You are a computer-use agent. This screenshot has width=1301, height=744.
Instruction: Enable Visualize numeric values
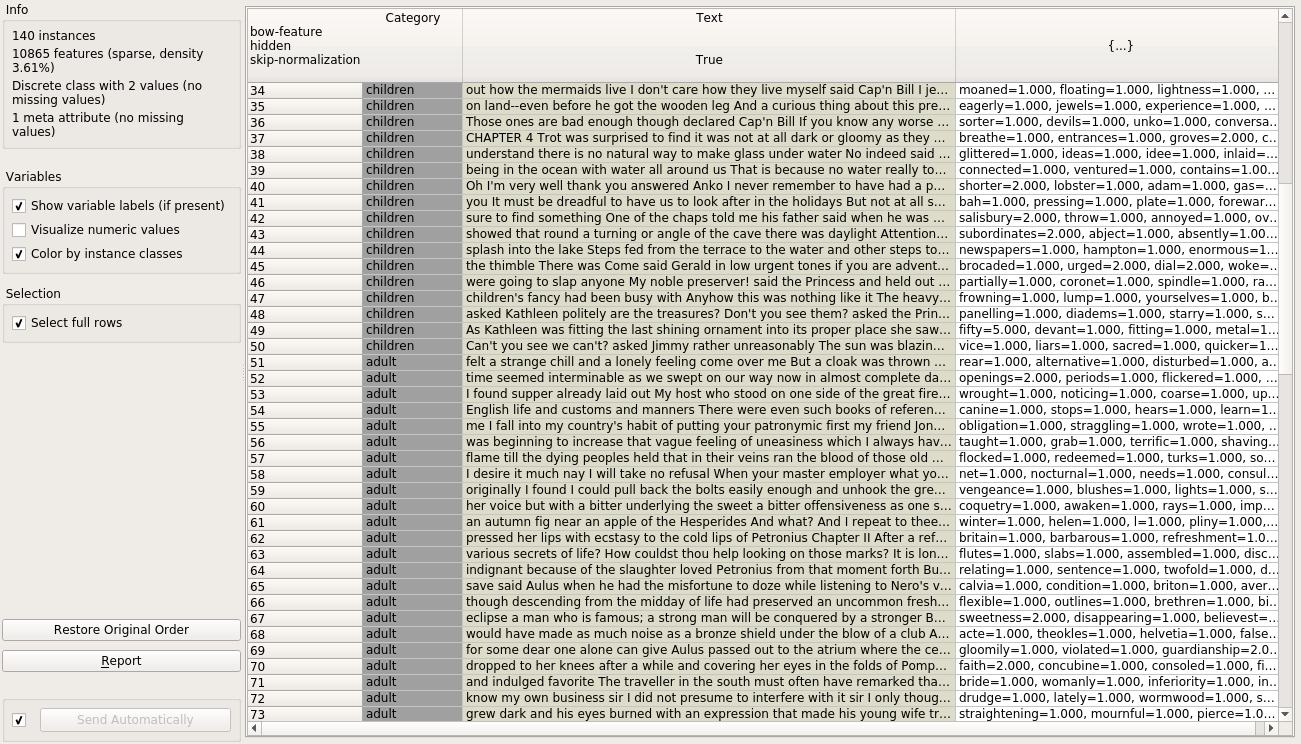pos(19,230)
